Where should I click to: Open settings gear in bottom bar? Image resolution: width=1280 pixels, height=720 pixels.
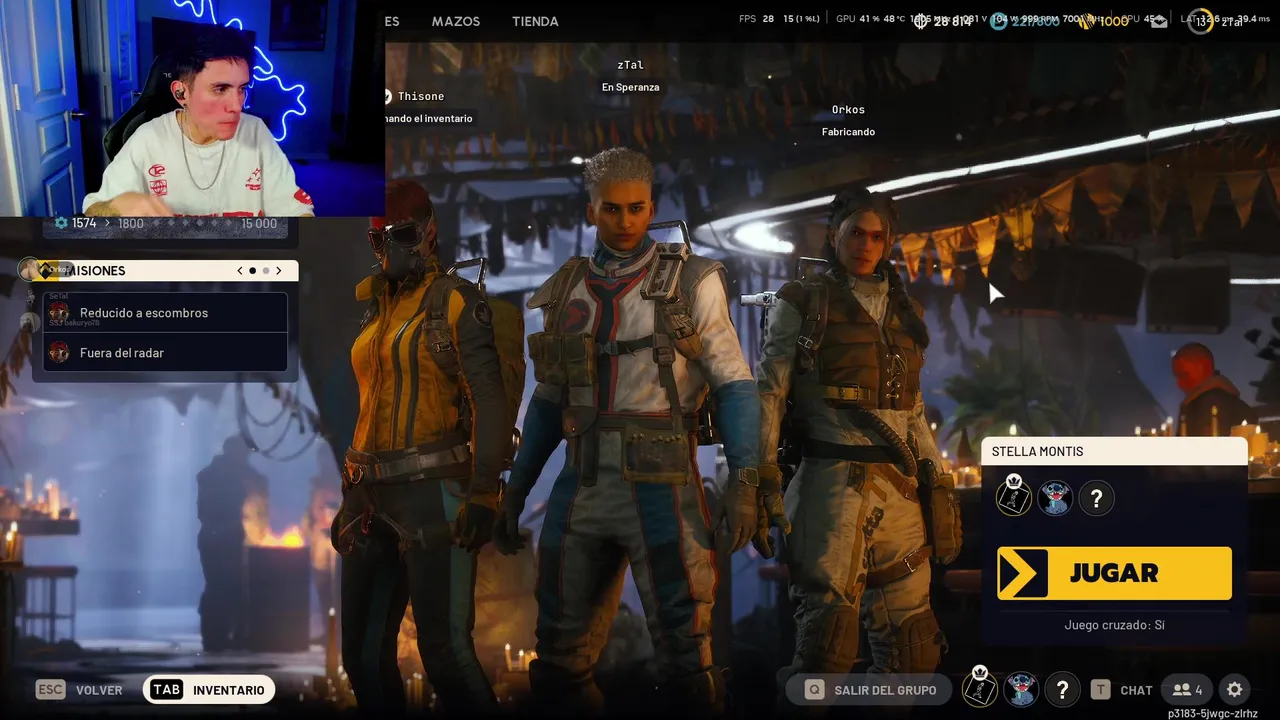tap(1235, 690)
